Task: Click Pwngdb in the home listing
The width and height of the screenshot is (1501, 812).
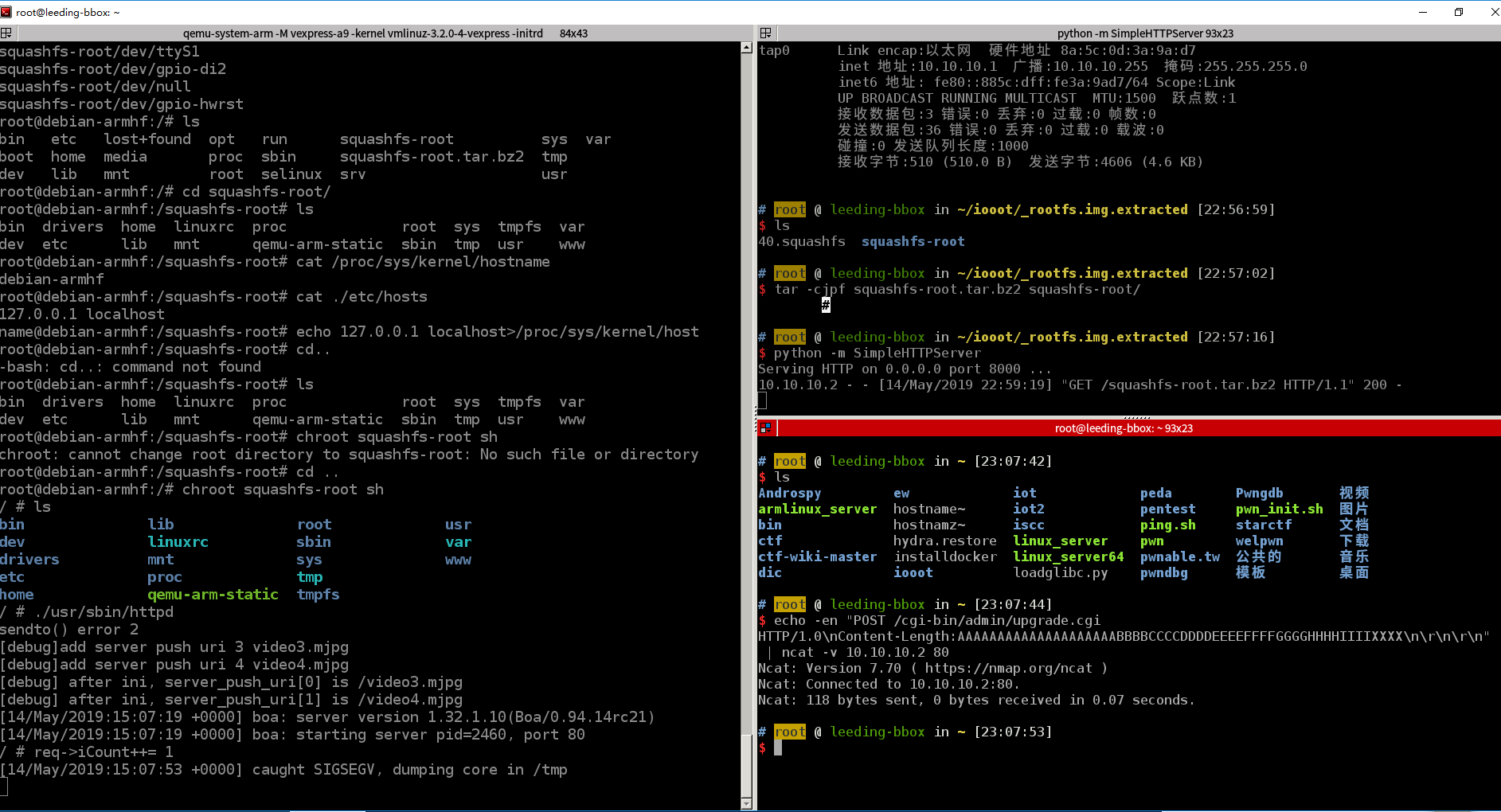Action: tap(1260, 493)
